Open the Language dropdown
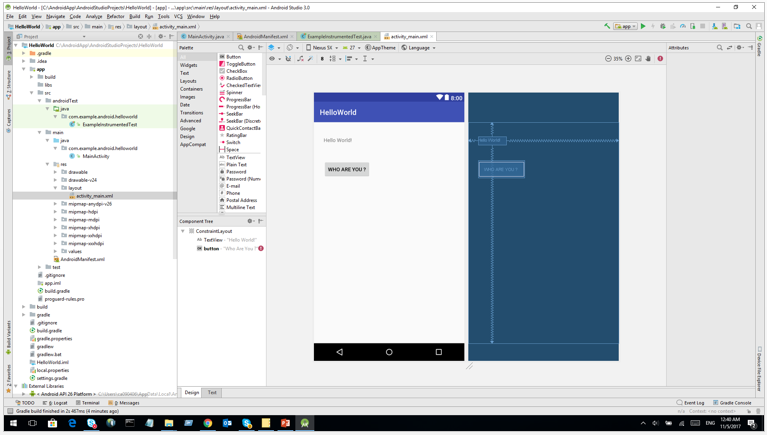 click(418, 47)
